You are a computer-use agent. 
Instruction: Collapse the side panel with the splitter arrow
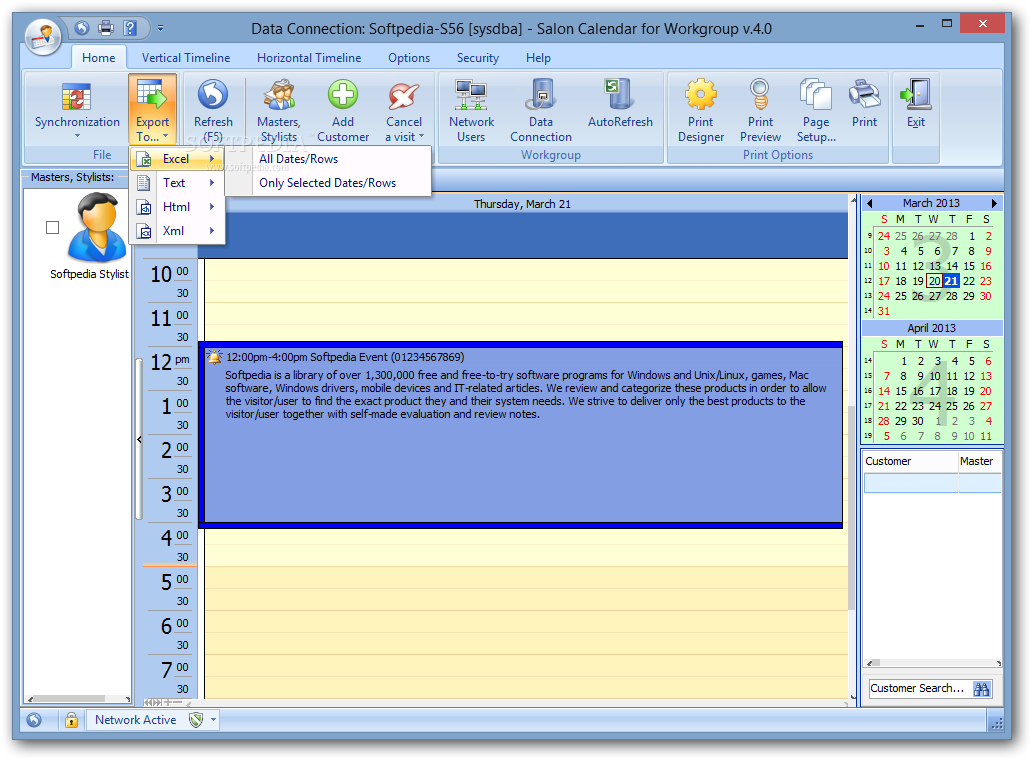click(x=139, y=439)
